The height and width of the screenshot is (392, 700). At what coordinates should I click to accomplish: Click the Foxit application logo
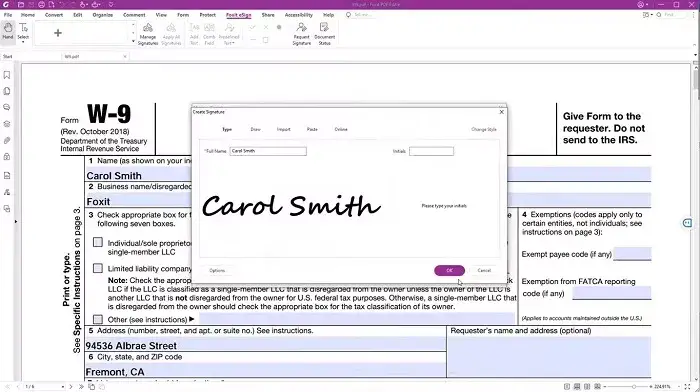click(x=6, y=4)
